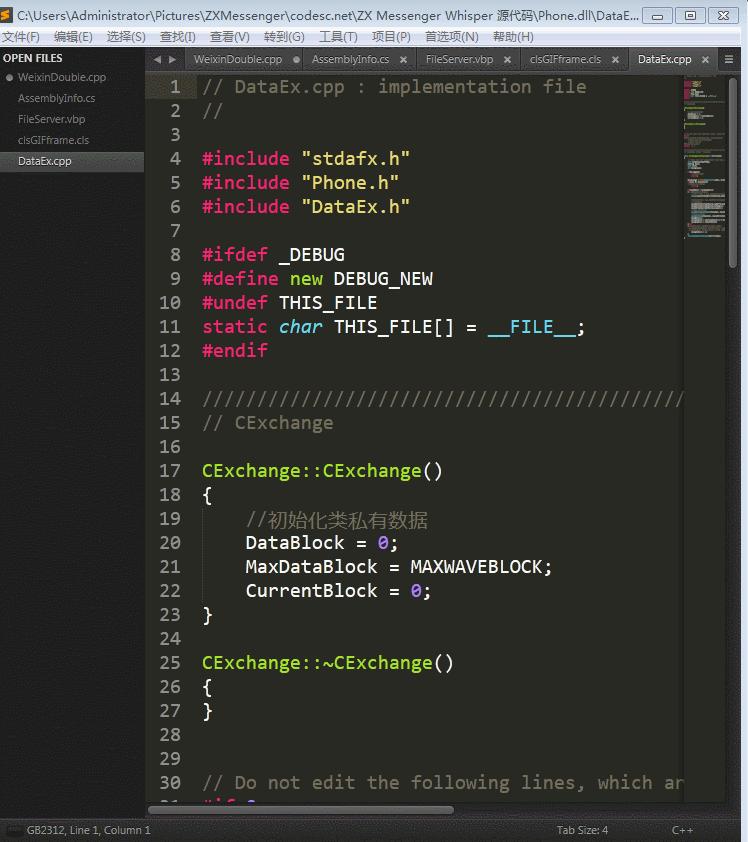Maximize the Sublime Text window
Screen dimensions: 748x842
point(691,16)
